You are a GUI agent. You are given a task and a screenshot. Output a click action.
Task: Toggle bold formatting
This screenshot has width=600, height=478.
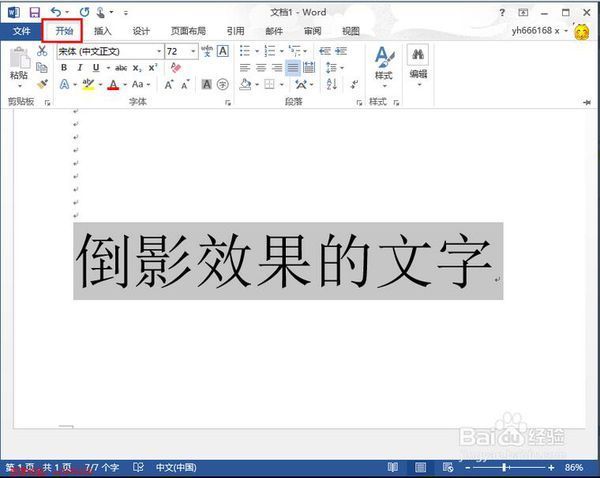click(64, 68)
